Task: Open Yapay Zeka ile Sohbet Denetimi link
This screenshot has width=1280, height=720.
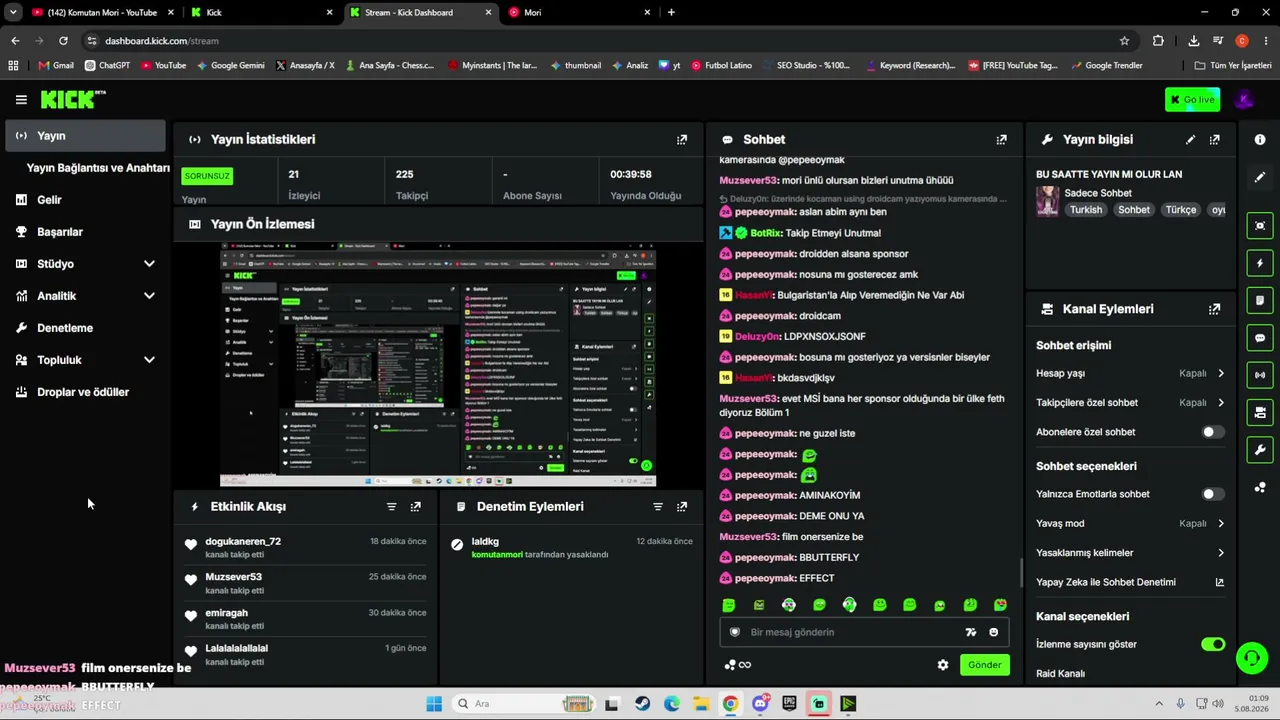Action: point(1130,582)
